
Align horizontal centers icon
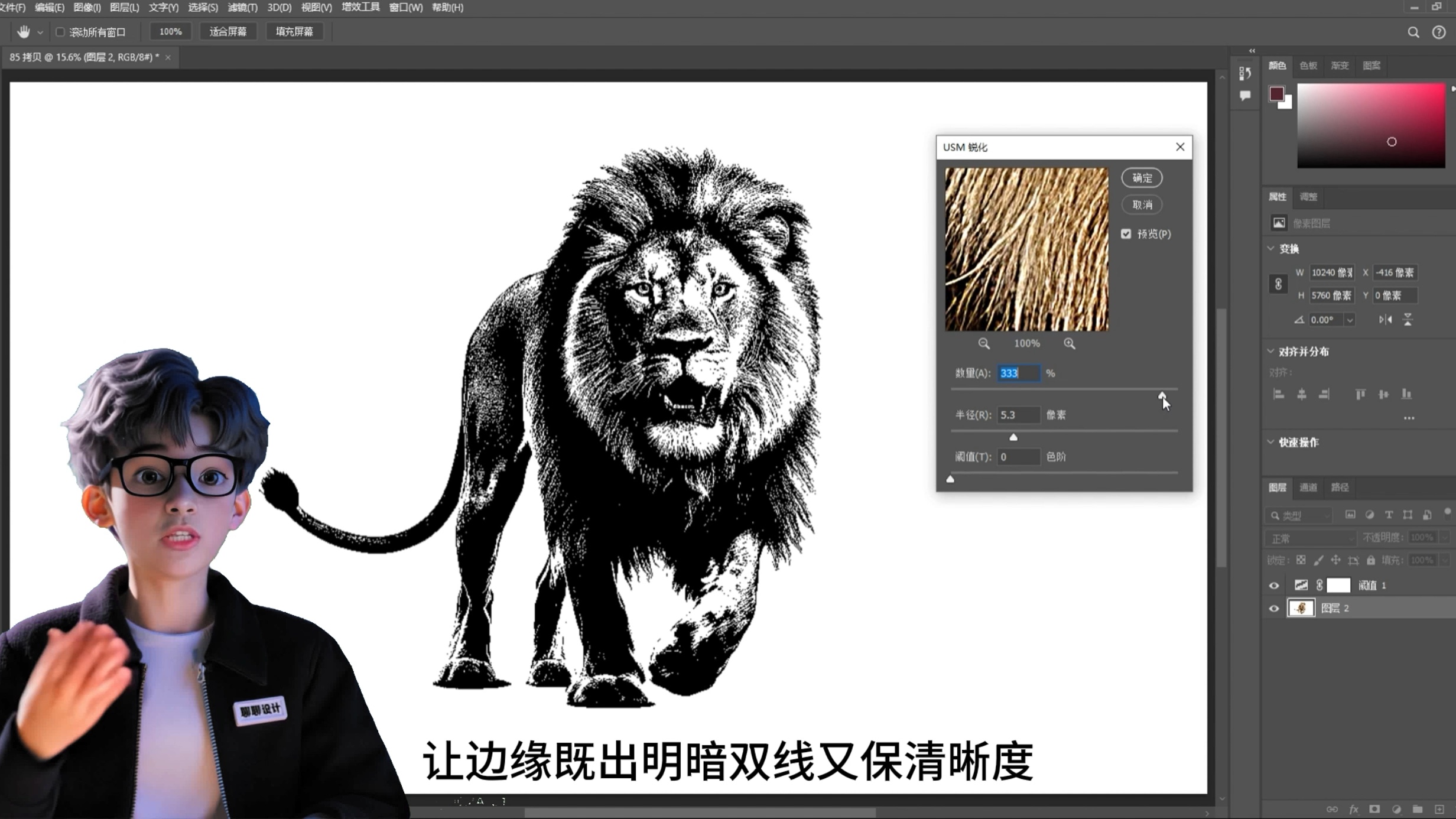1302,394
